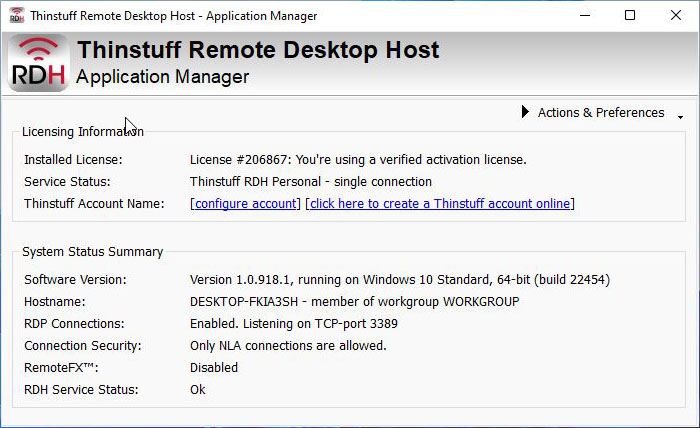Click the RDH logo in the header
This screenshot has height=428, width=700.
point(38,63)
